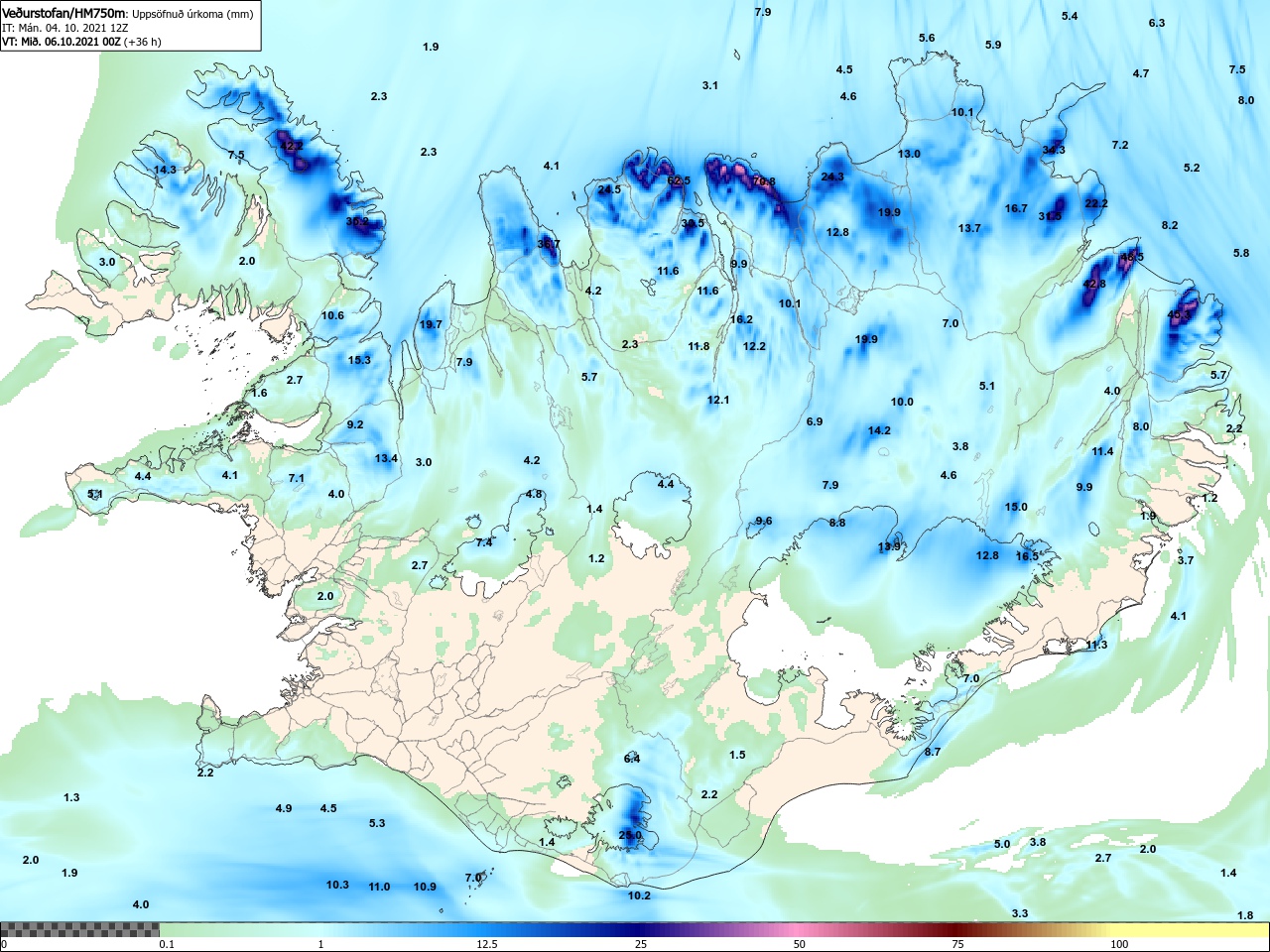The width and height of the screenshot is (1270, 952).
Task: Click the 10.2 value off the south coast
Action: 639,895
